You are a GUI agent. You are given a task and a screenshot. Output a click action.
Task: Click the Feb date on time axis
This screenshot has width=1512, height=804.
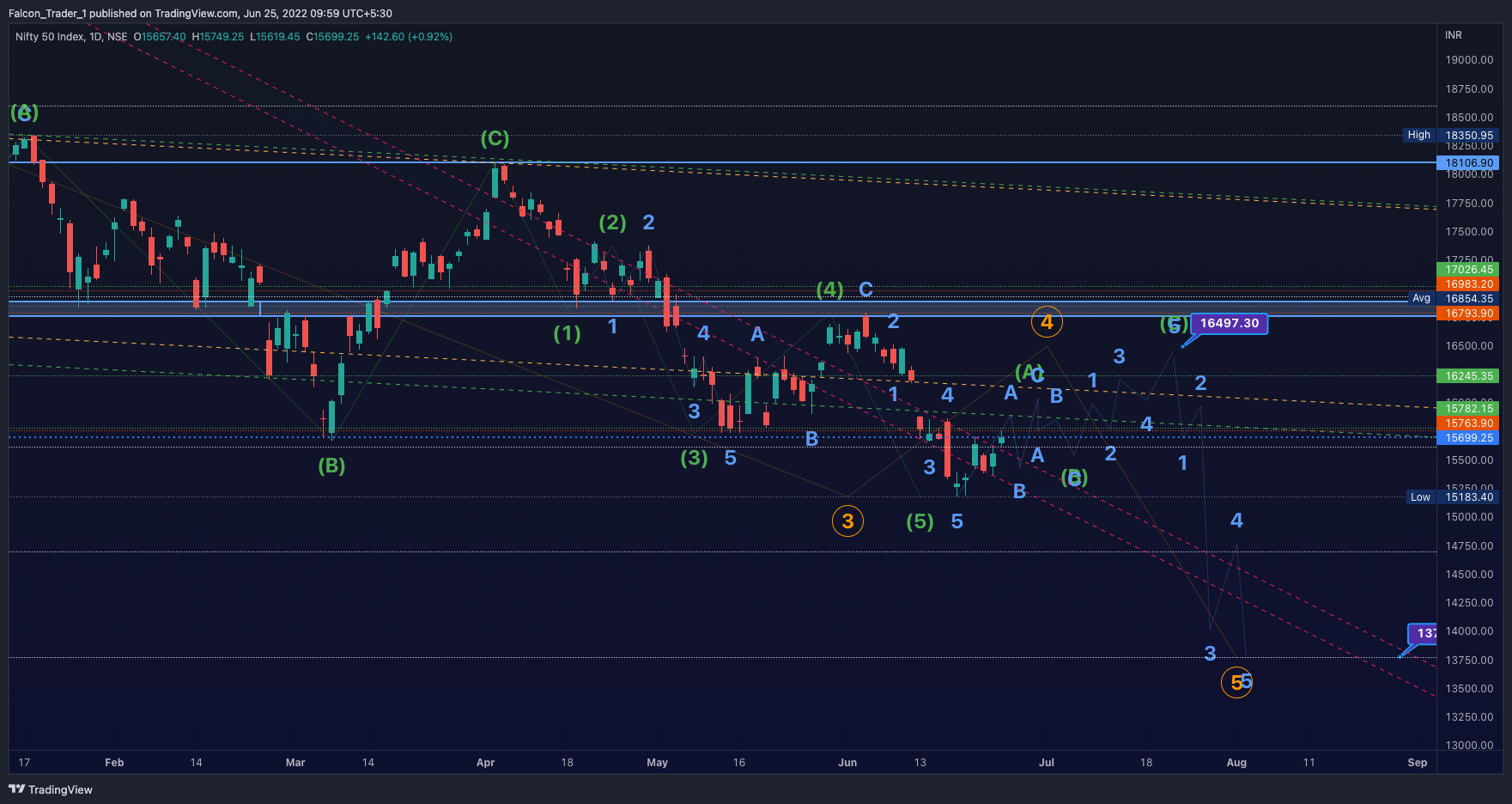pyautogui.click(x=114, y=763)
